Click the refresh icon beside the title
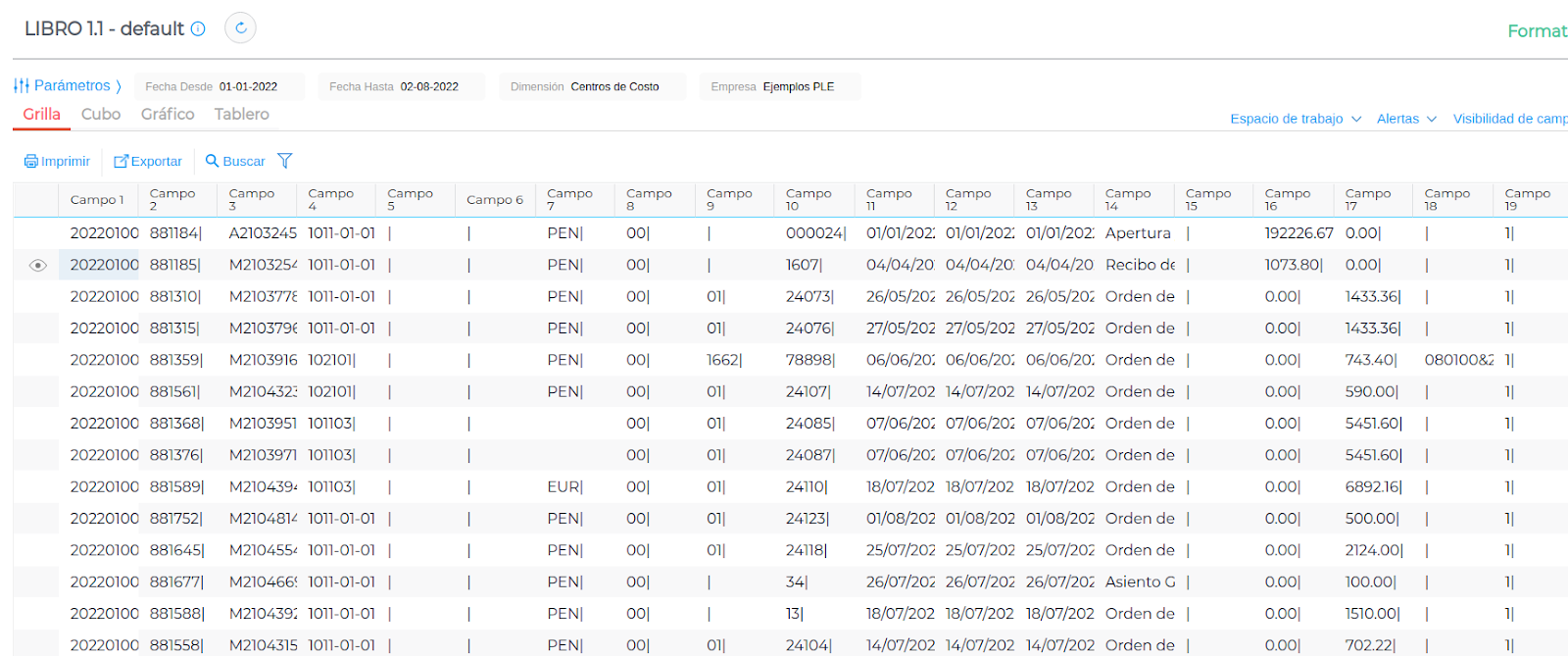This screenshot has height=656, width=1568. [x=240, y=28]
